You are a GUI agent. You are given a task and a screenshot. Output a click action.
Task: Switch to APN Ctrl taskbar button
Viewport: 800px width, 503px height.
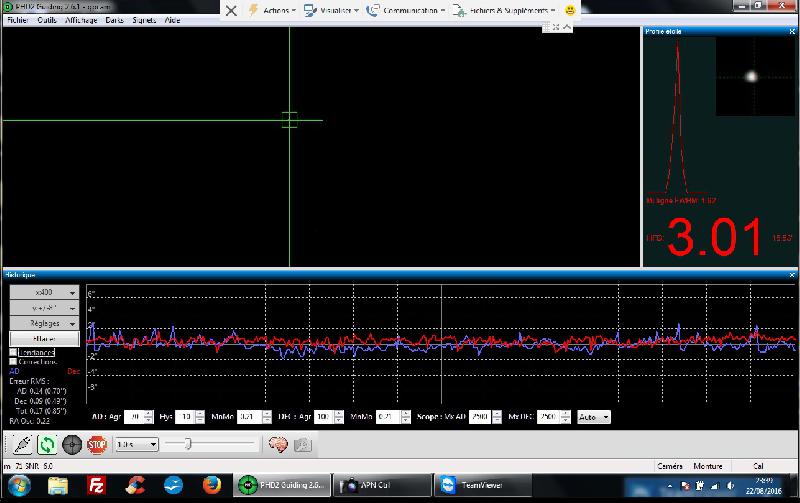(x=382, y=485)
